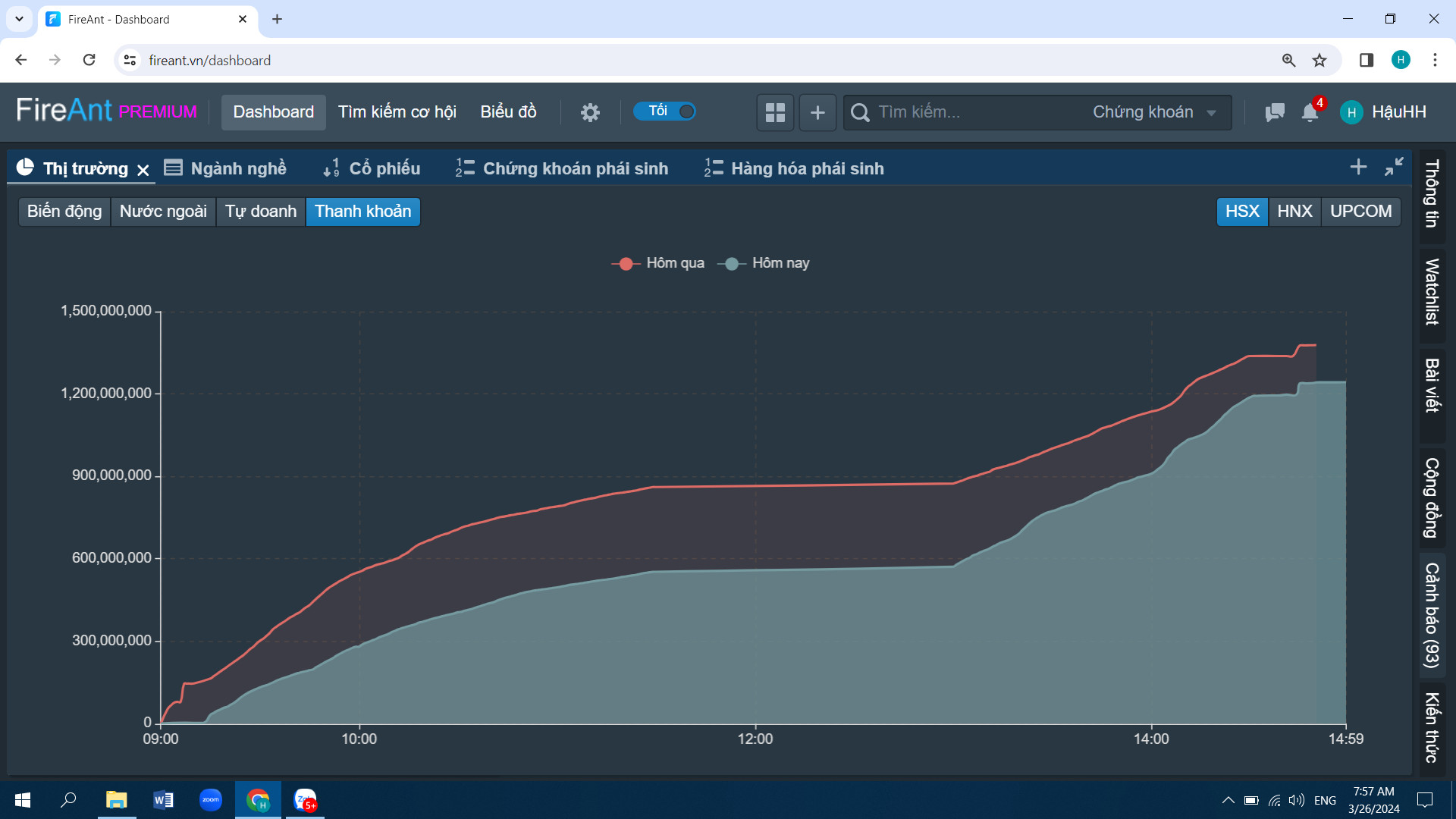Open the chat messages icon
The height and width of the screenshot is (819, 1456).
pos(1275,112)
